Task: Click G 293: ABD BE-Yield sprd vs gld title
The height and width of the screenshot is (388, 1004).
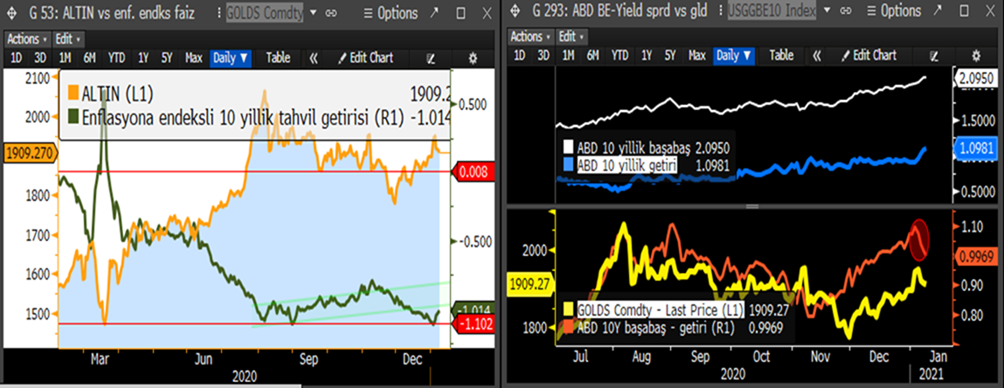Action: [620, 11]
